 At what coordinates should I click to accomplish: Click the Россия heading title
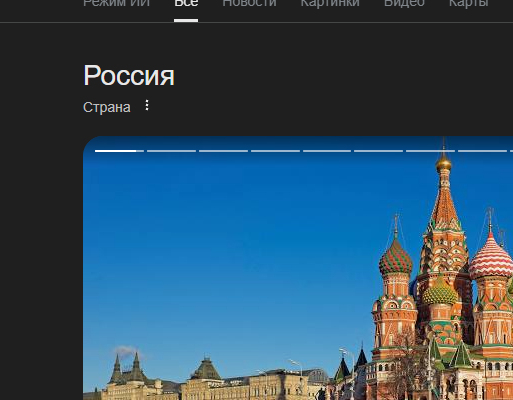tap(129, 76)
